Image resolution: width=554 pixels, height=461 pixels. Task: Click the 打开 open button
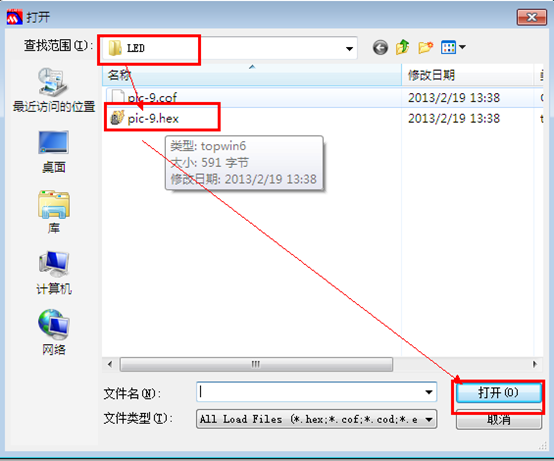tap(499, 392)
